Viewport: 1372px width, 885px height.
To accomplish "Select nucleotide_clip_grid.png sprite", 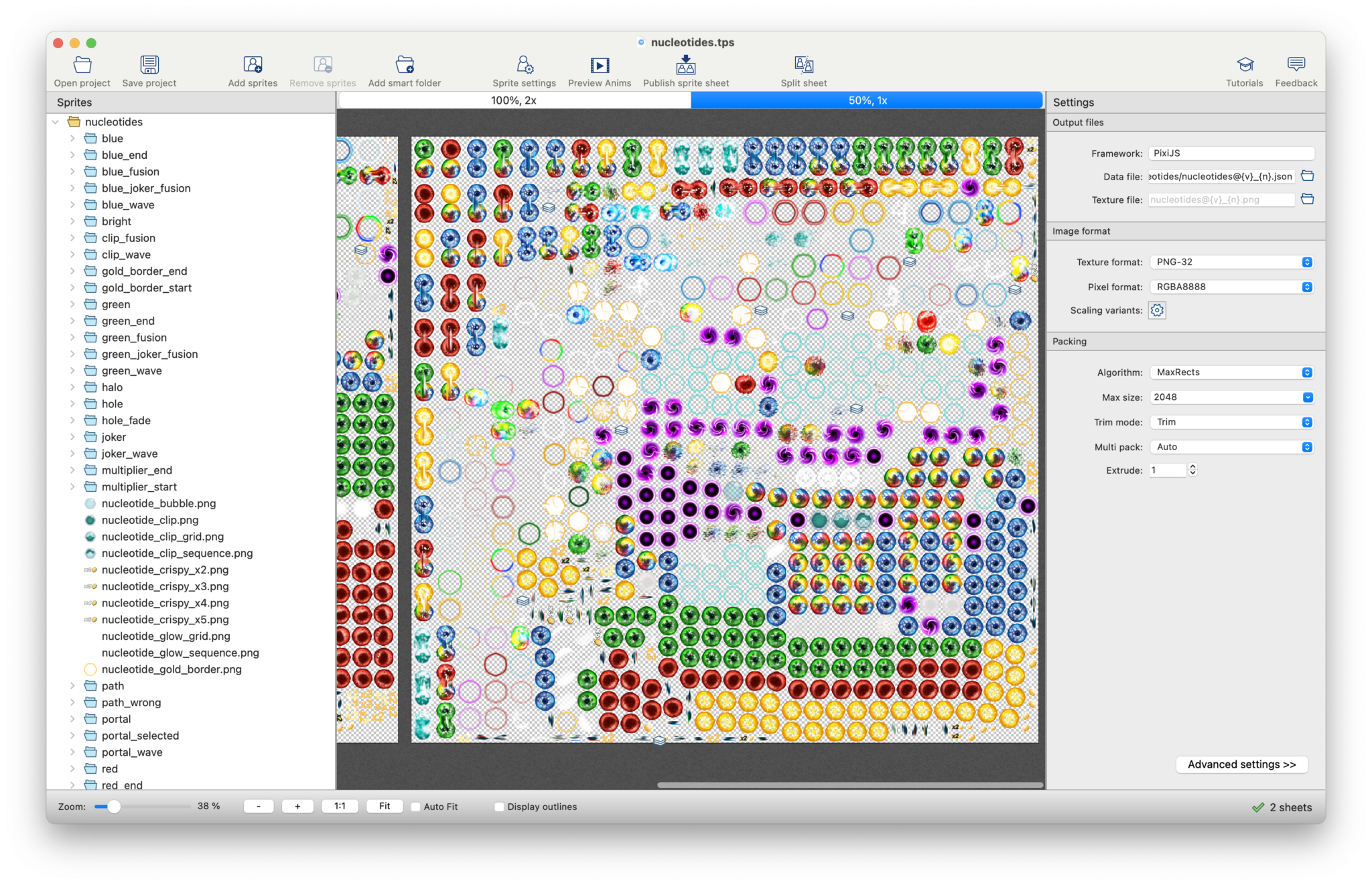I will point(163,537).
